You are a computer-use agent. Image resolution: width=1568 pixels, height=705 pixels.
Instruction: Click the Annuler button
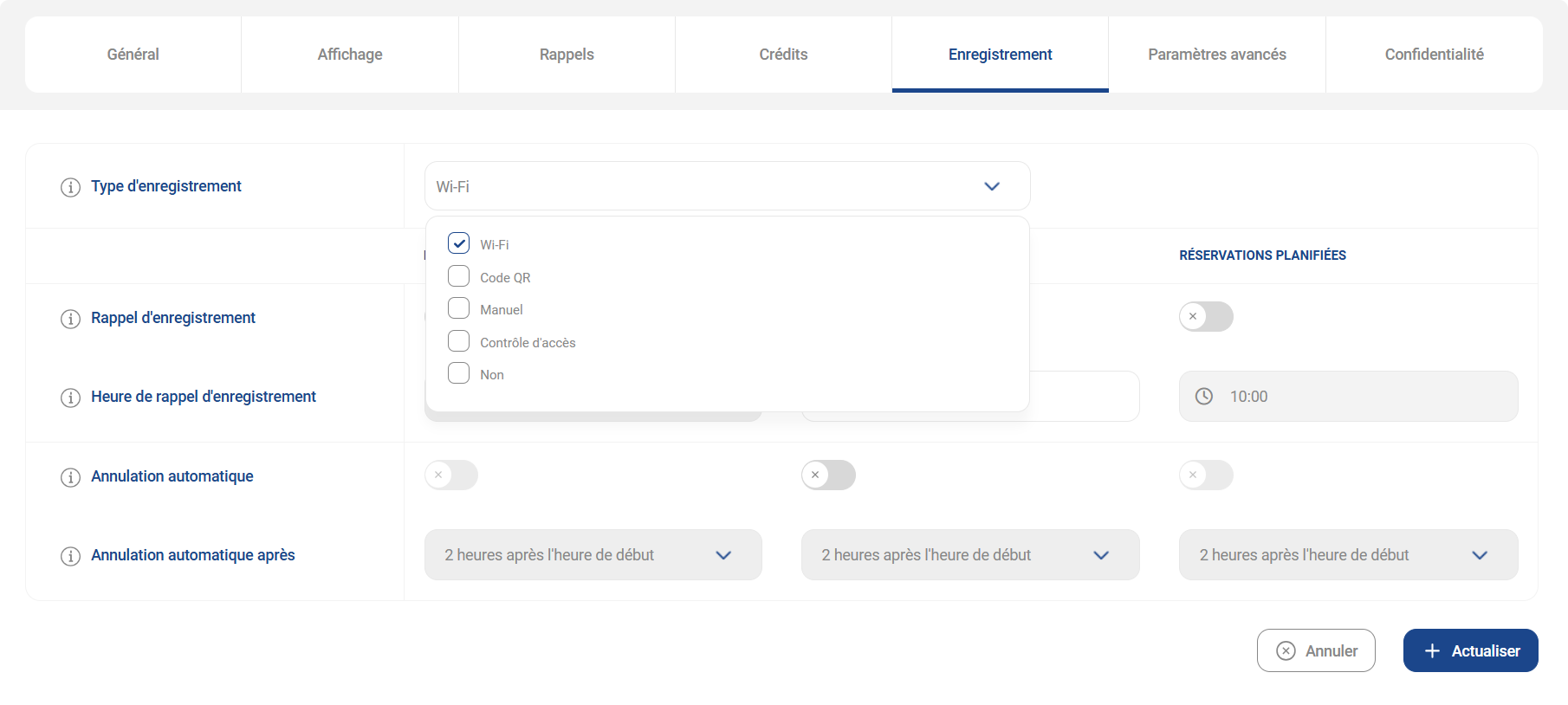coord(1316,650)
